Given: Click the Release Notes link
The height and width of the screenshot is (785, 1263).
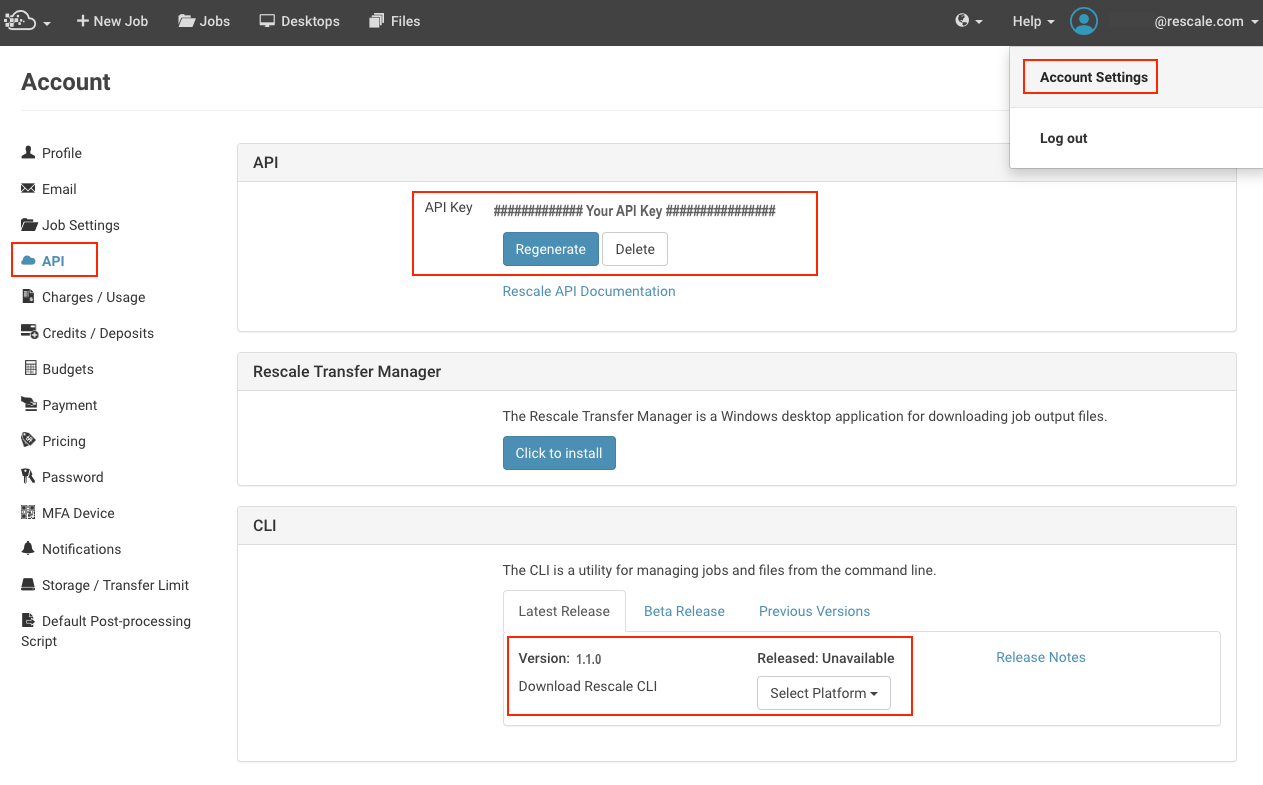Looking at the screenshot, I should [x=1040, y=657].
